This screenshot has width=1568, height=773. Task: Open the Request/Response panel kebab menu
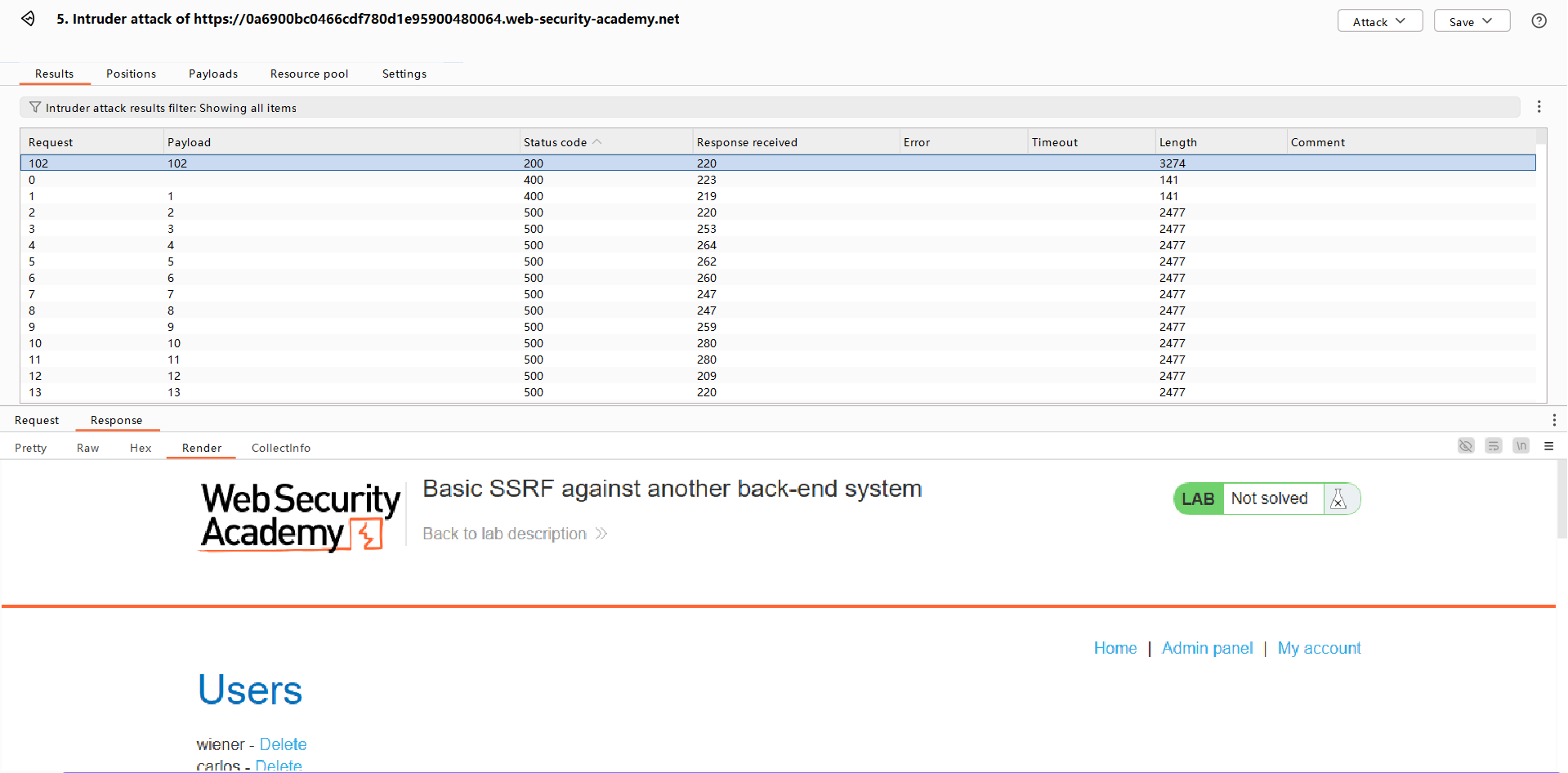pos(1553,420)
